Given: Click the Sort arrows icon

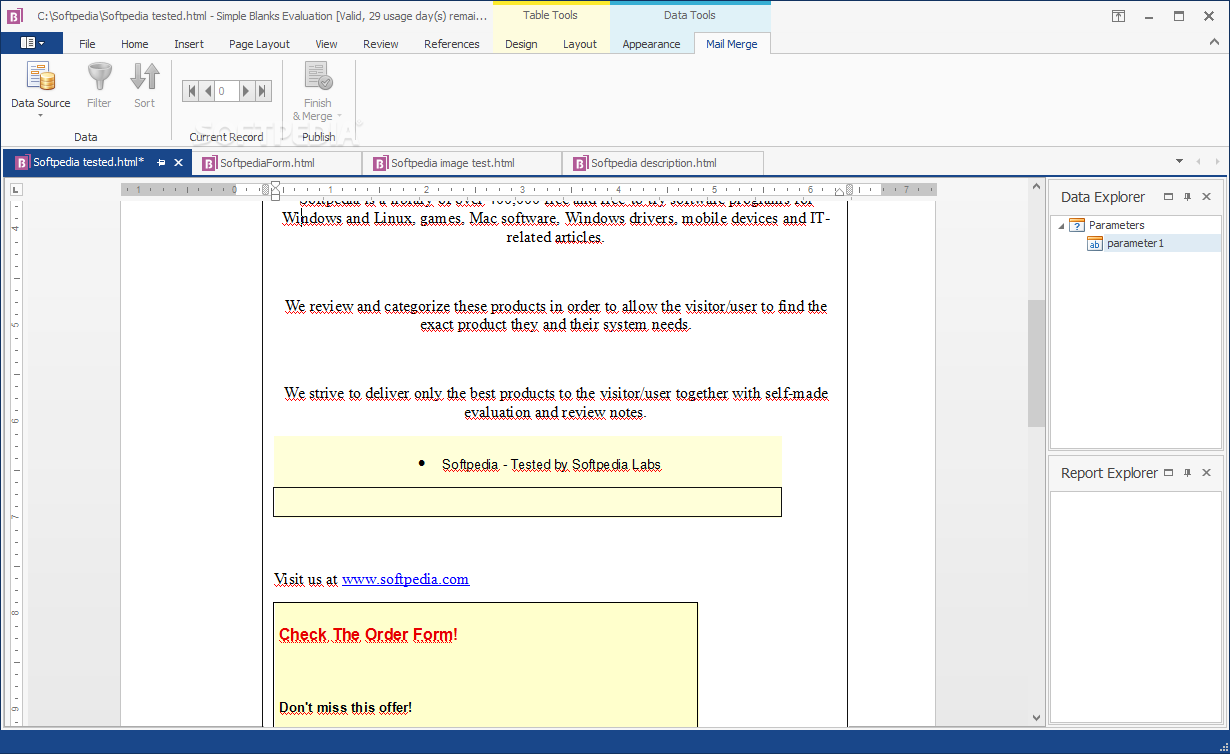Looking at the screenshot, I should (145, 77).
